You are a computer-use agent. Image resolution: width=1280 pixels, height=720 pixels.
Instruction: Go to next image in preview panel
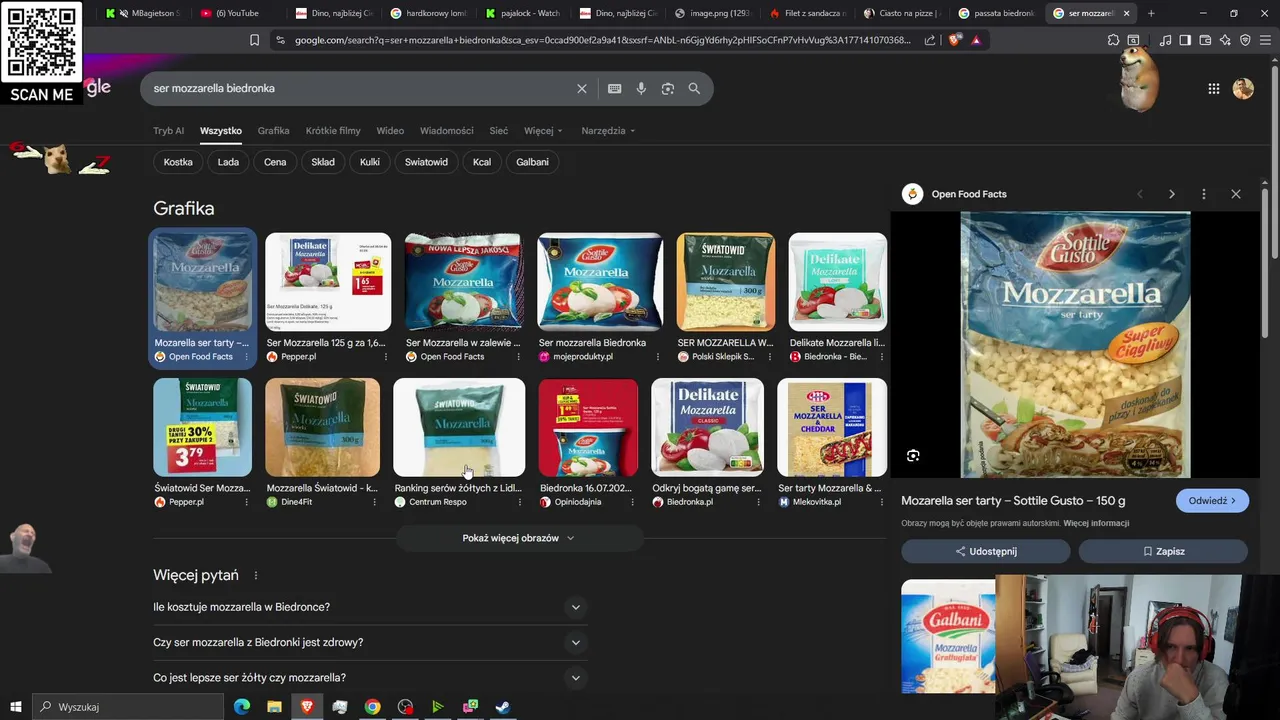[1172, 194]
